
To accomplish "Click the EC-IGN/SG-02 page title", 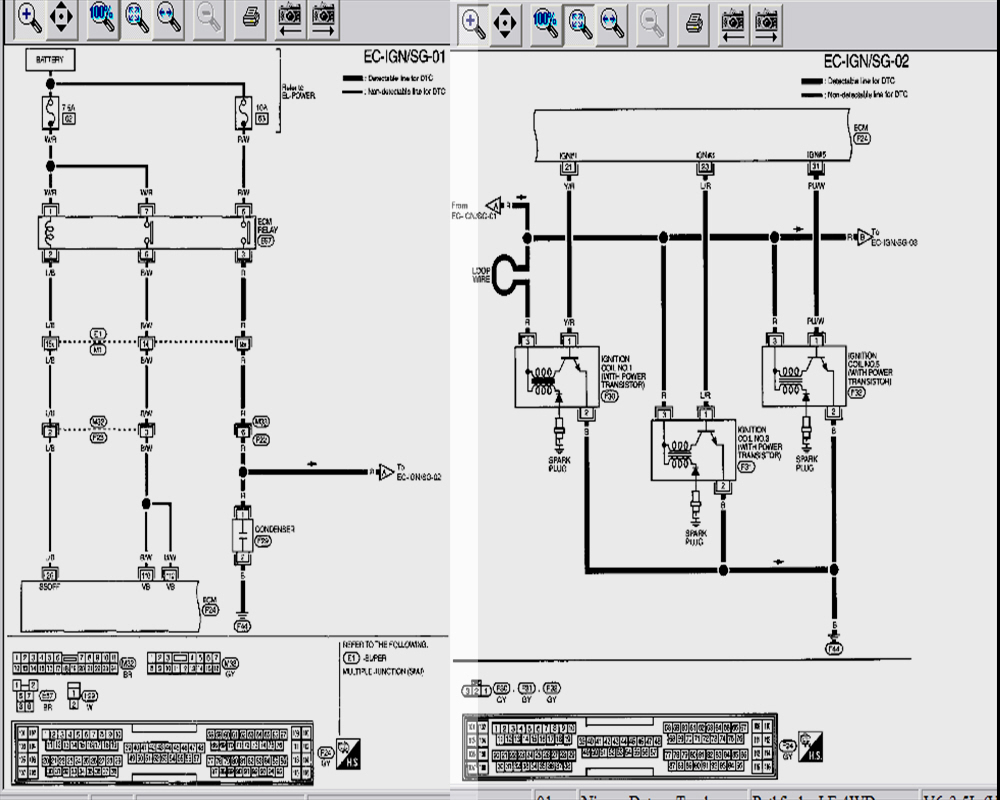I will (866, 61).
